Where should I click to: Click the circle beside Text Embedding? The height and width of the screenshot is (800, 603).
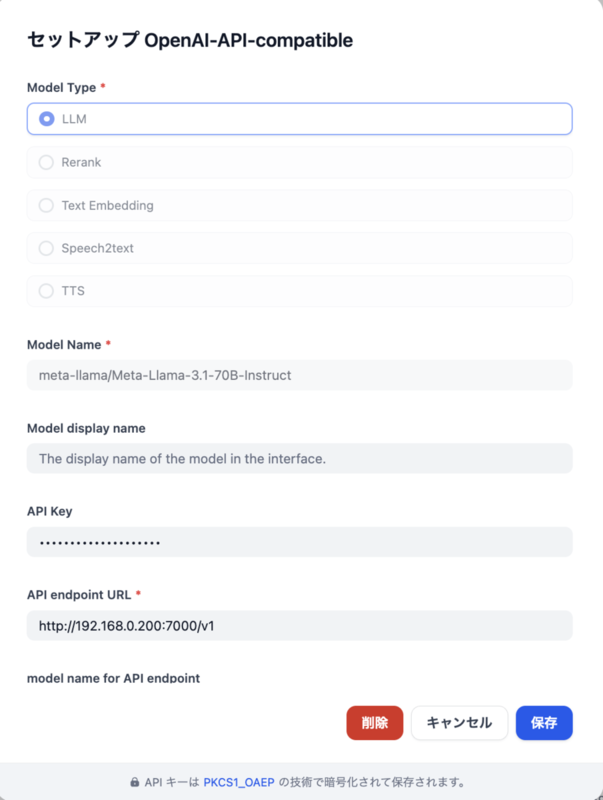click(x=46, y=205)
